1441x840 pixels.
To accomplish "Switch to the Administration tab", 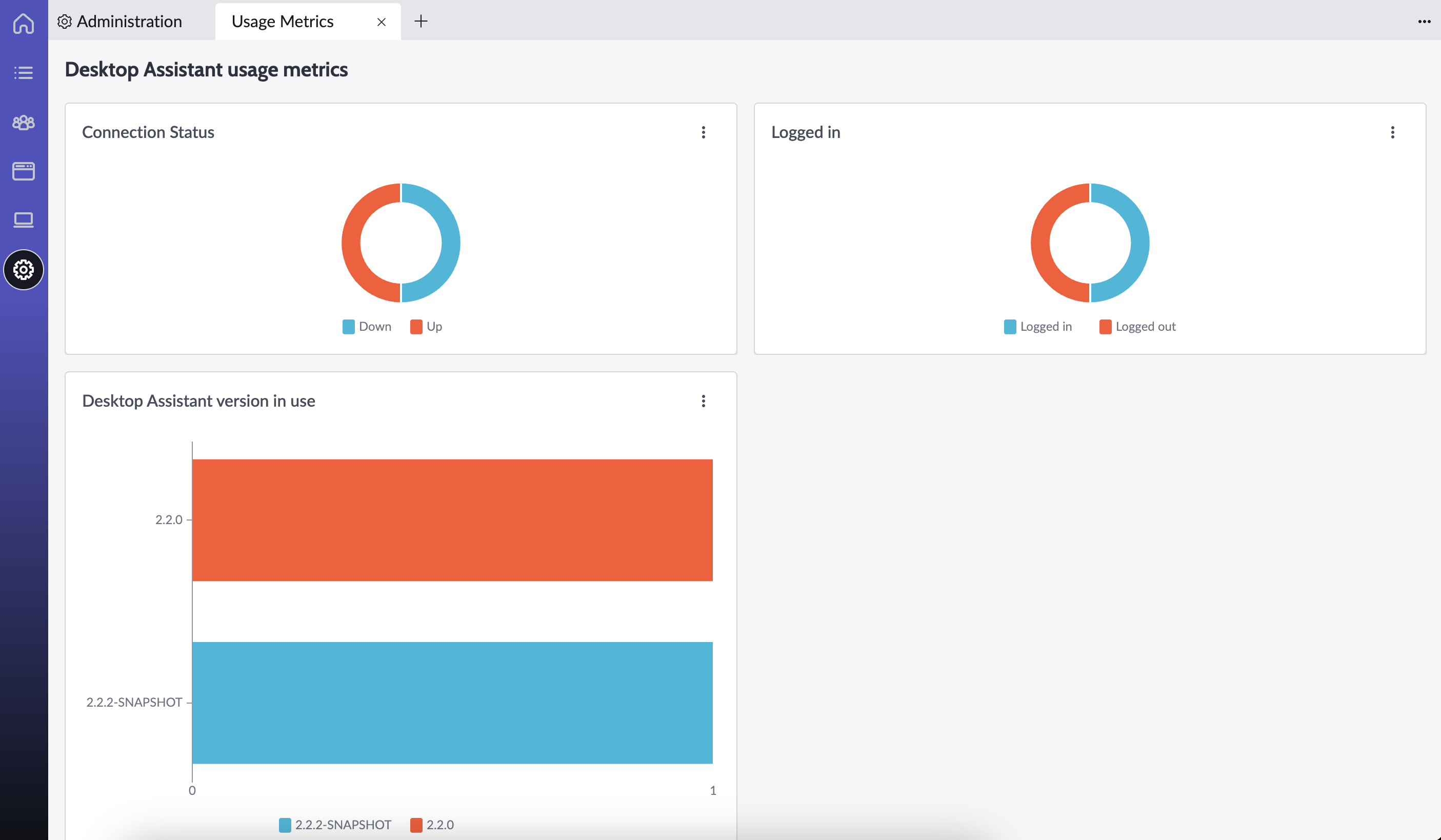I will coord(120,22).
